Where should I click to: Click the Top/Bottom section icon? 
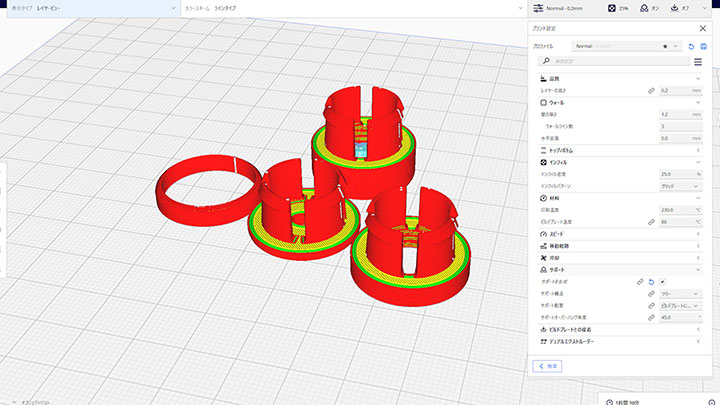[x=544, y=150]
